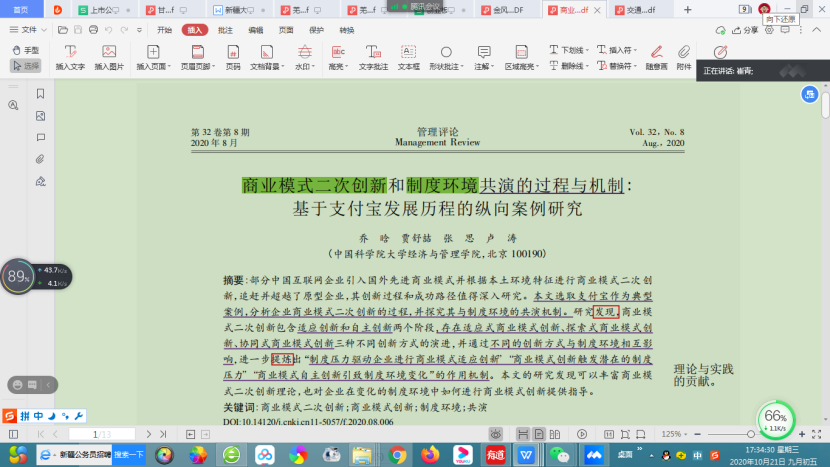Enter fullscreen mode icon
This screenshot has width=830, height=467.
[816, 434]
